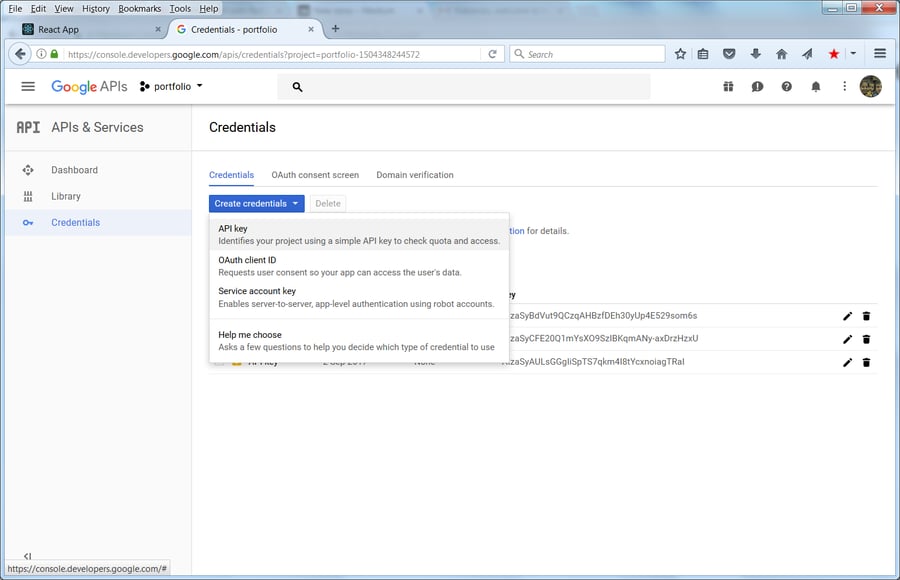Expand the portfolio project selector dropdown
This screenshot has width=900, height=580.
171,87
